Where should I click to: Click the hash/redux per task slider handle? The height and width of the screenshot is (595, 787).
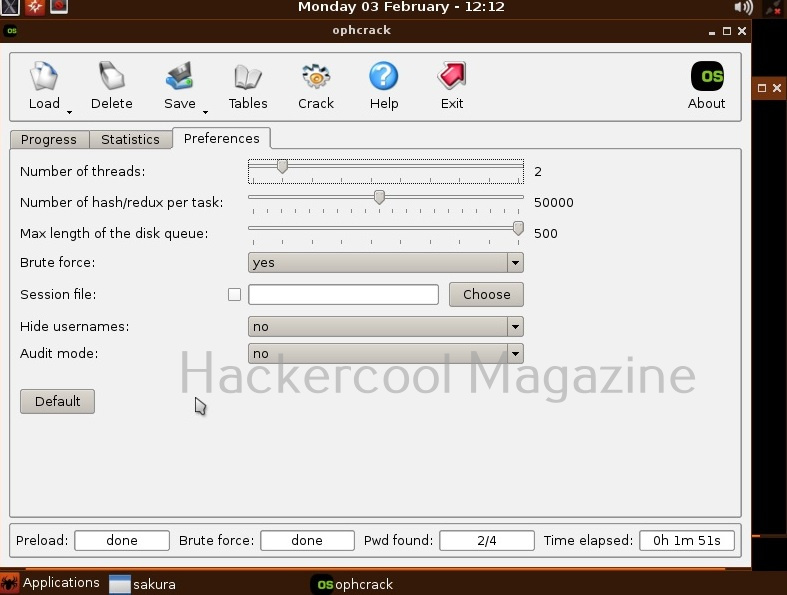[379, 197]
